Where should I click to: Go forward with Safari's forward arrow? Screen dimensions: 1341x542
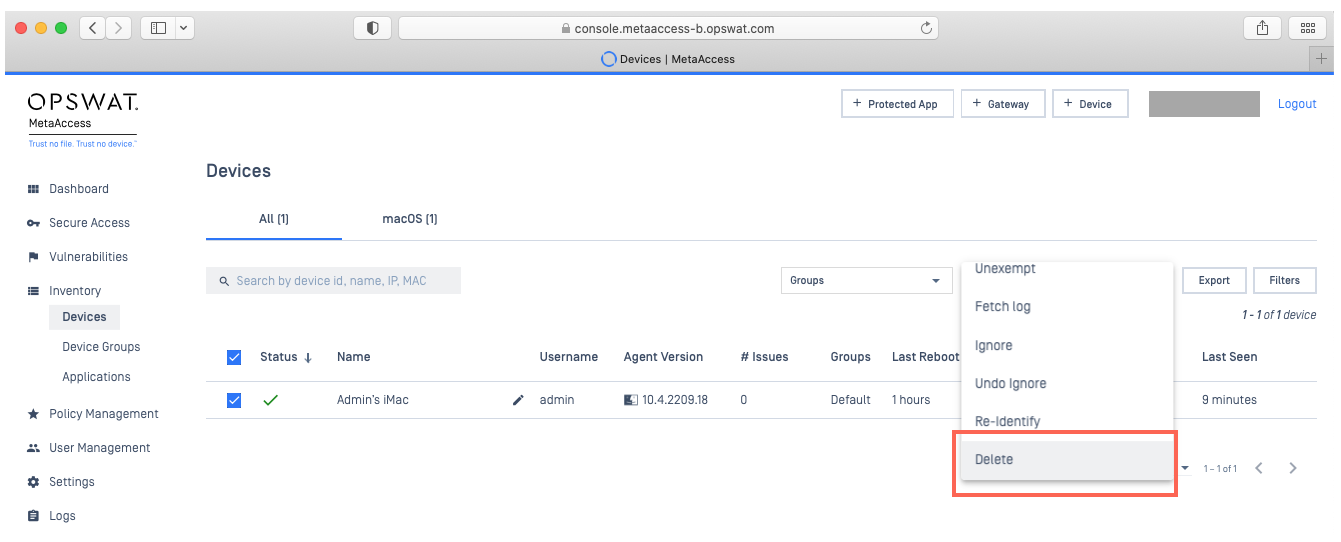[119, 28]
